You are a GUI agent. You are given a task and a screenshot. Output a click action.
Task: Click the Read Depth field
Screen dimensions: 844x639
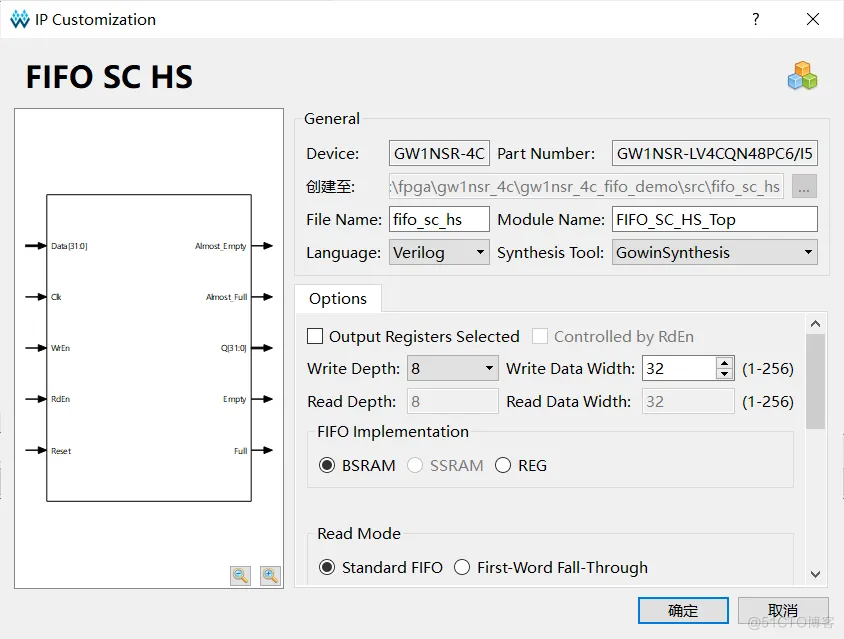(x=453, y=402)
